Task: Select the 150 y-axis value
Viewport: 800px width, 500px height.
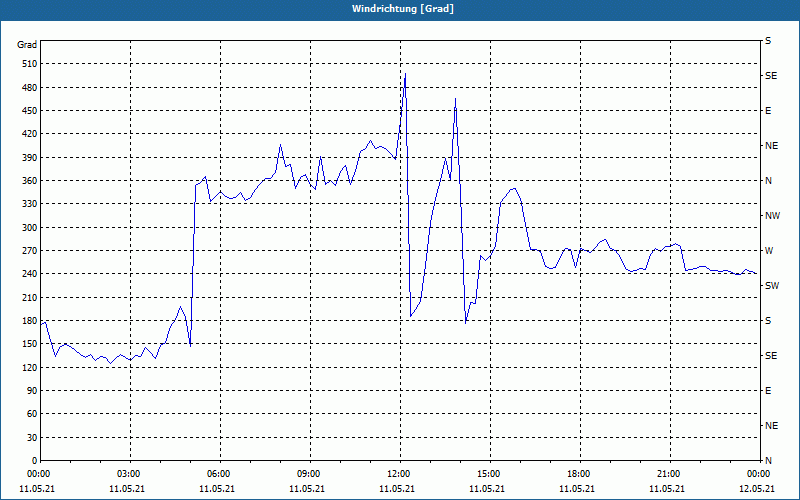Action: [x=29, y=344]
